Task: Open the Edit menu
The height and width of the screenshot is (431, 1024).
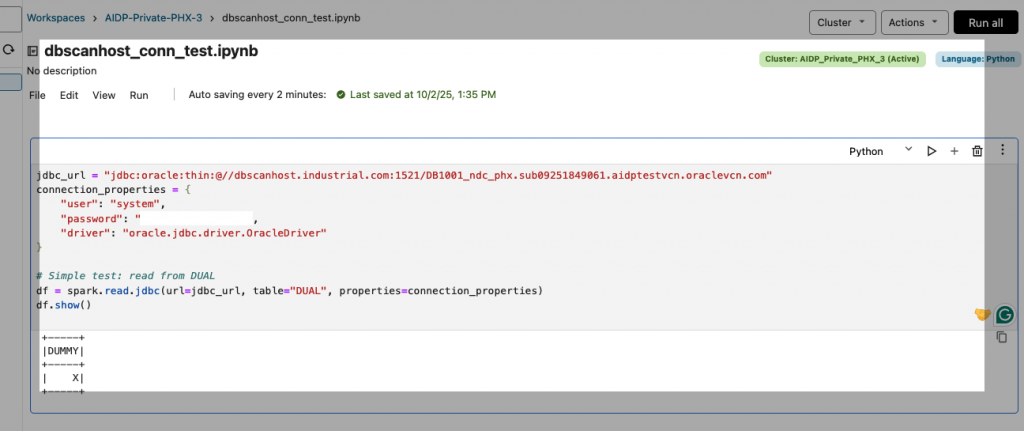Action: coord(69,95)
